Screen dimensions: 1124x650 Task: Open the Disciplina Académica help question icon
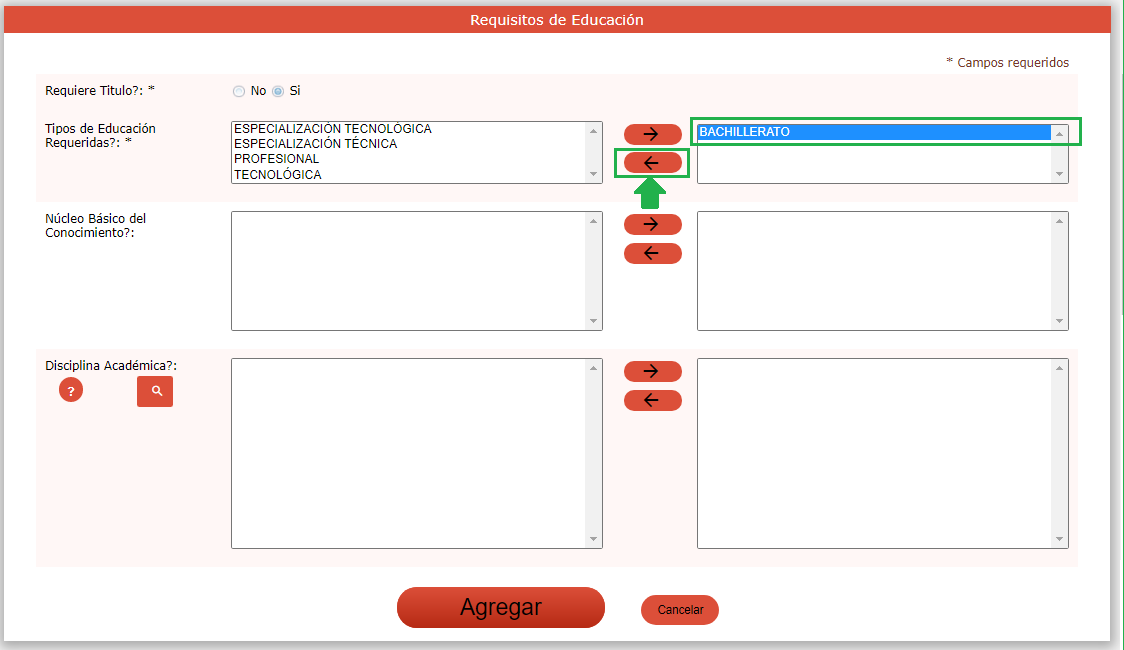click(x=71, y=391)
